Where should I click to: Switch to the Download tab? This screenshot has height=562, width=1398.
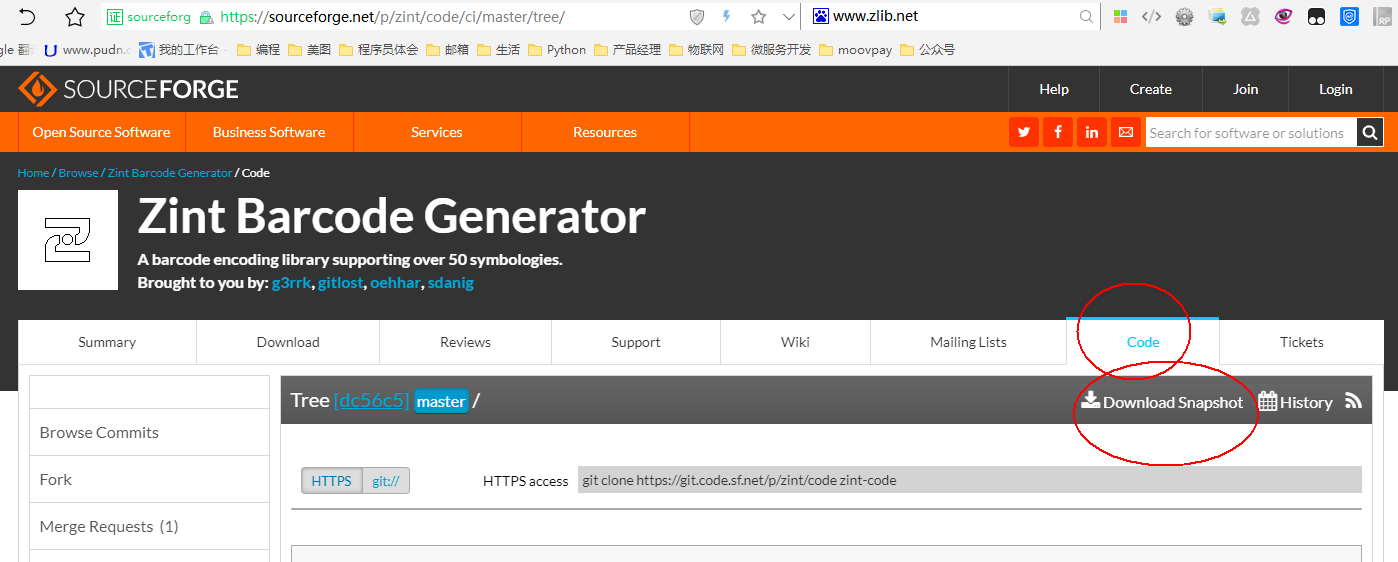pos(288,342)
